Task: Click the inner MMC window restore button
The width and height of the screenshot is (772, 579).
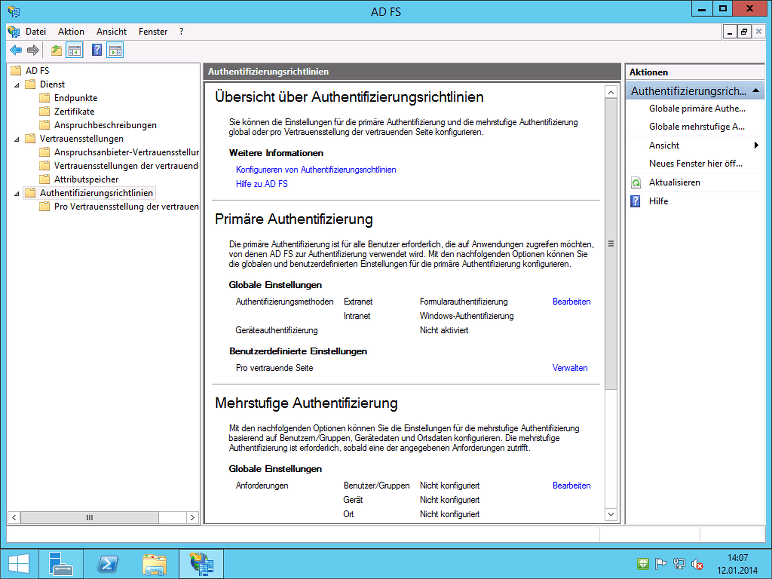Action: coord(743,32)
